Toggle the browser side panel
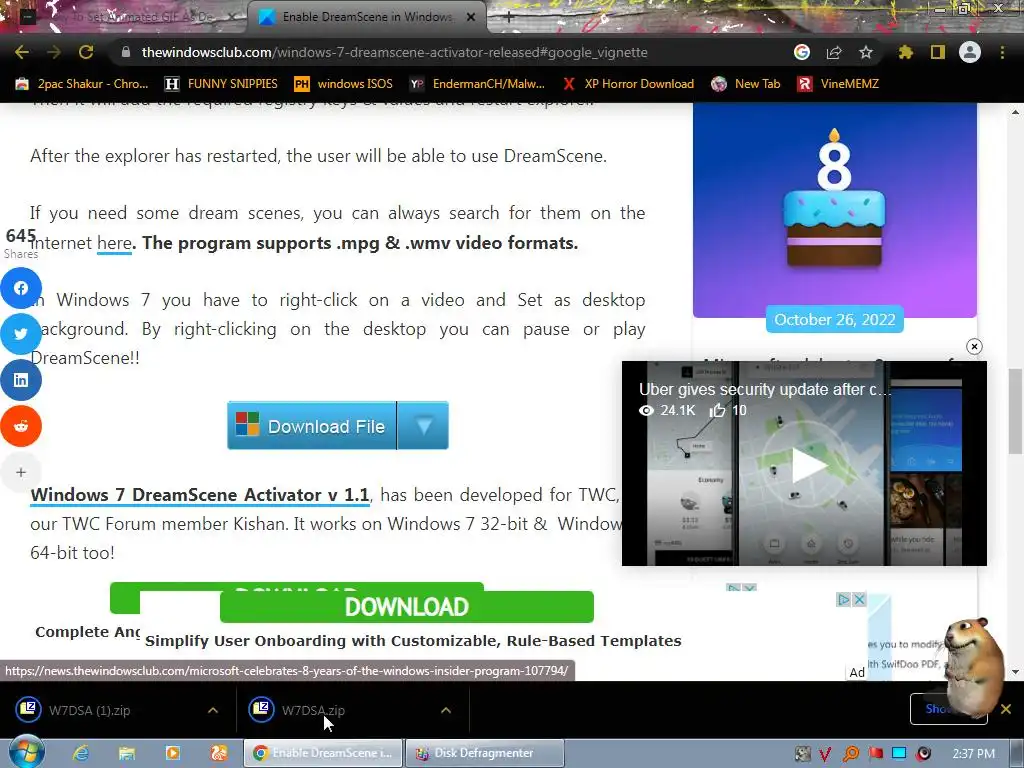Image resolution: width=1024 pixels, height=768 pixels. click(x=938, y=52)
